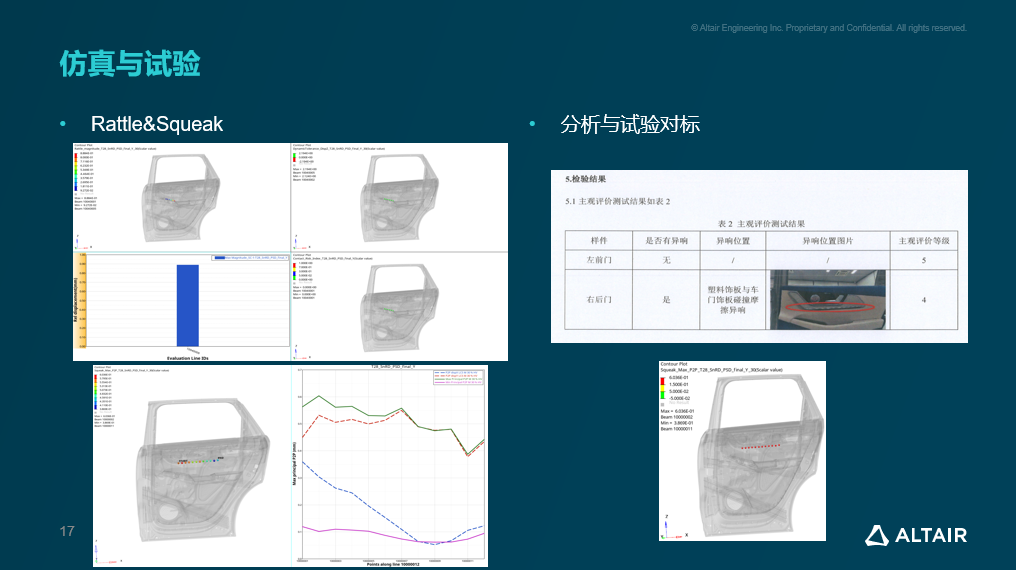
Task: Click the 是否有异响 column header
Action: 666,240
